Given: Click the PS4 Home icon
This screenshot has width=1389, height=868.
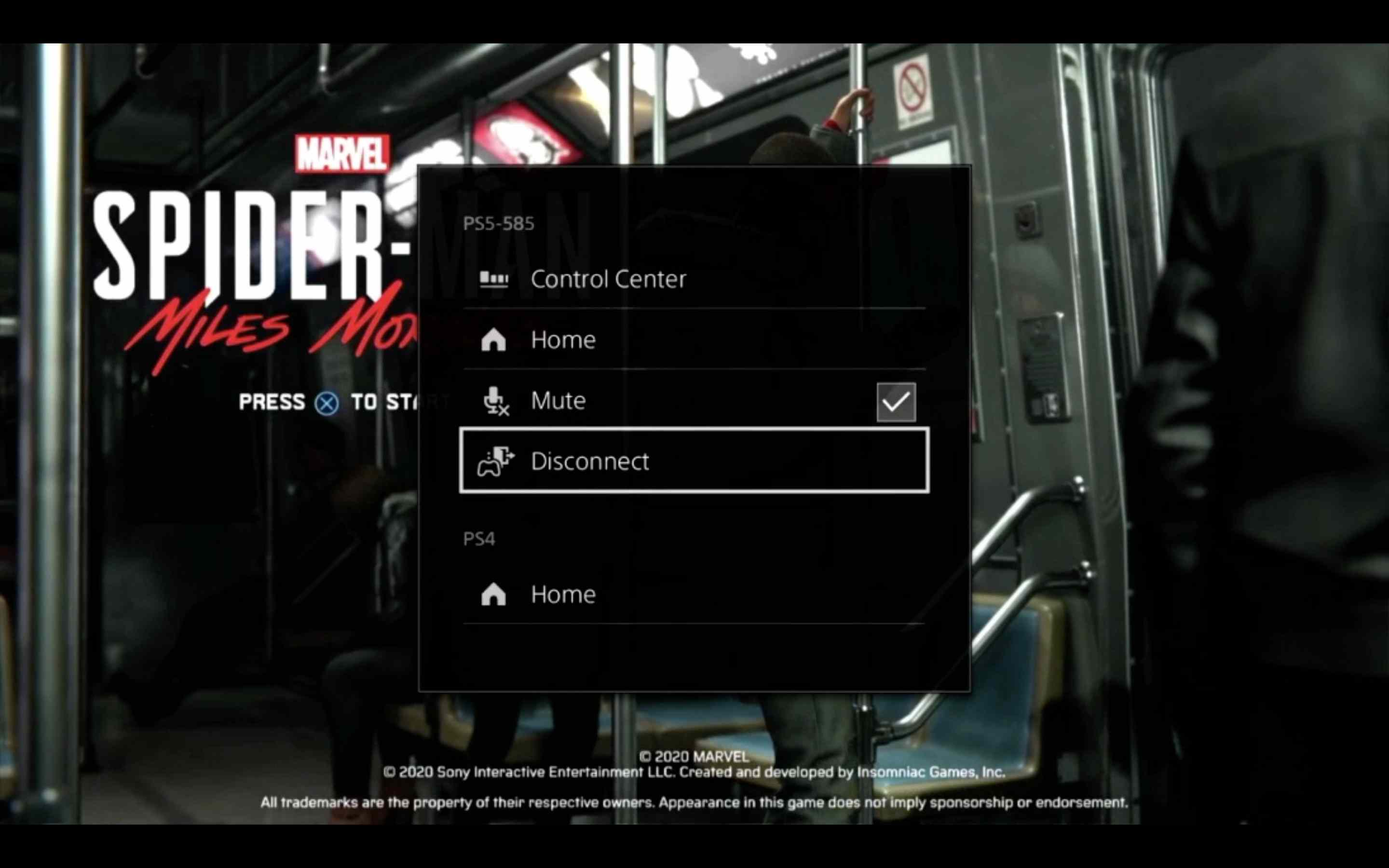Looking at the screenshot, I should [492, 593].
